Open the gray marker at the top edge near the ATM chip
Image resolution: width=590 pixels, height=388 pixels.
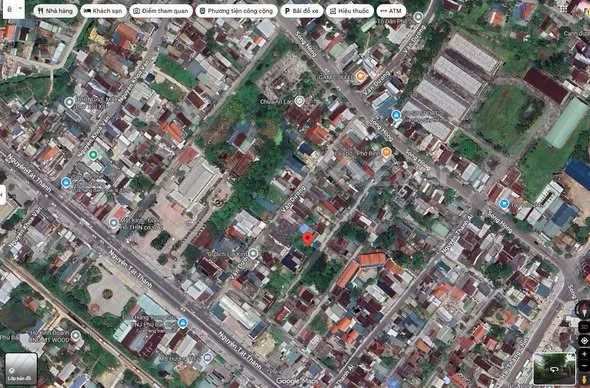tap(418, 17)
